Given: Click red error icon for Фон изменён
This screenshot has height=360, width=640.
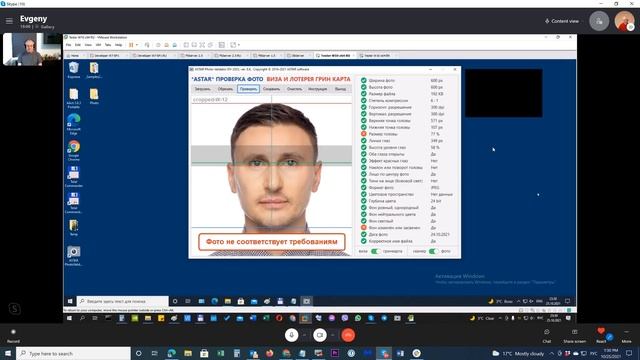Looking at the screenshot, I should (x=363, y=228).
